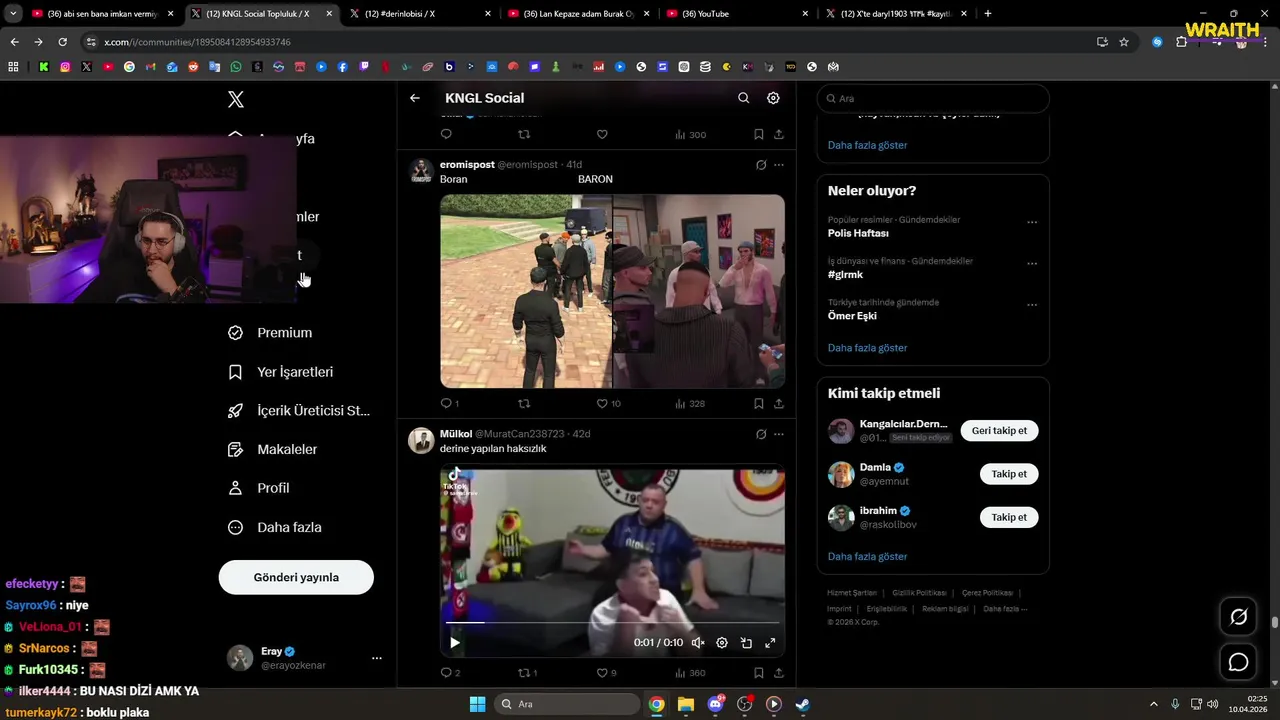Follow ibrahim

coord(1009,517)
